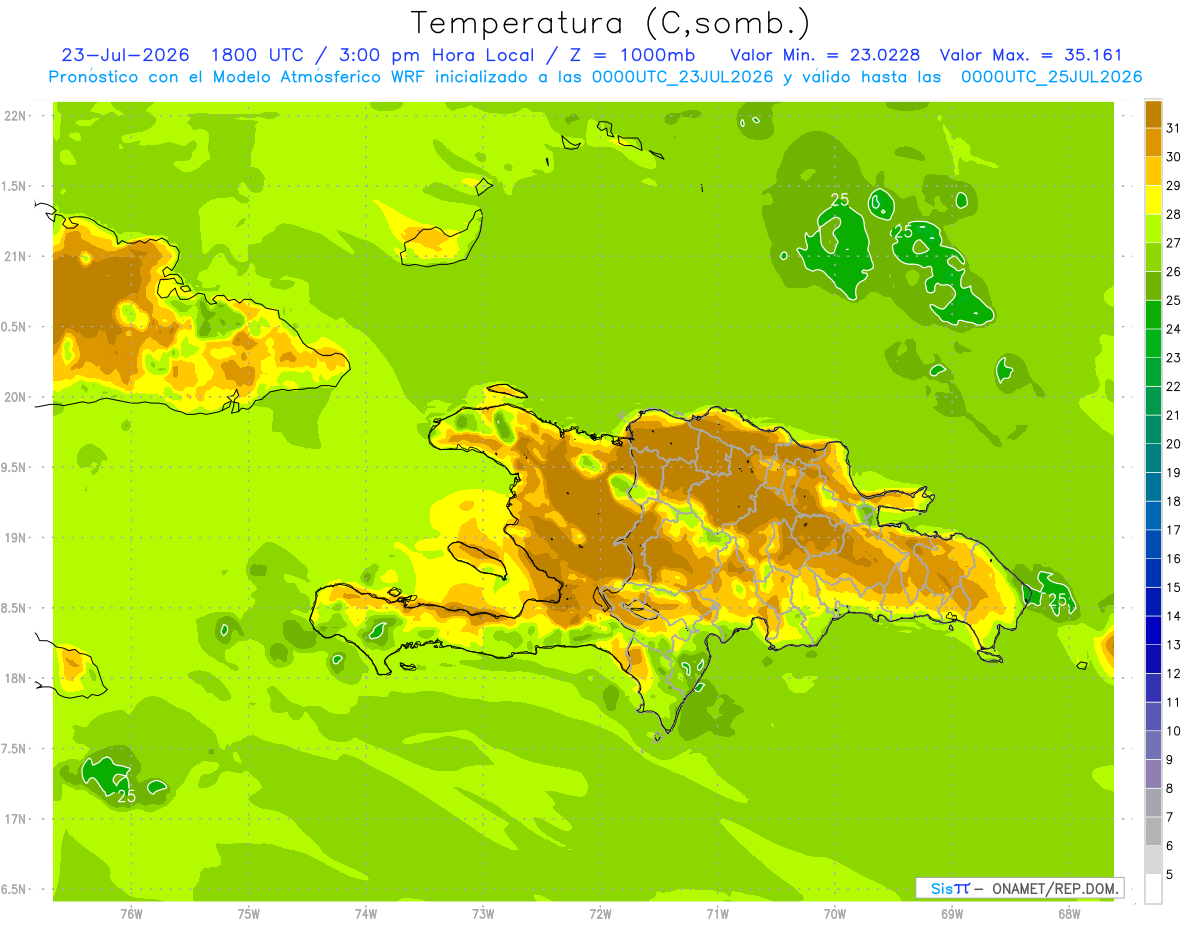This screenshot has width=1200, height=927.
Task: Click the latitude label "20N"
Action: 16,398
